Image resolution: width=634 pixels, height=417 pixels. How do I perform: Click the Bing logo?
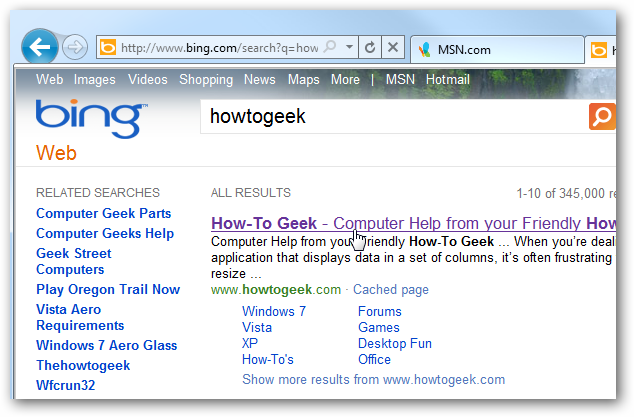click(x=91, y=118)
